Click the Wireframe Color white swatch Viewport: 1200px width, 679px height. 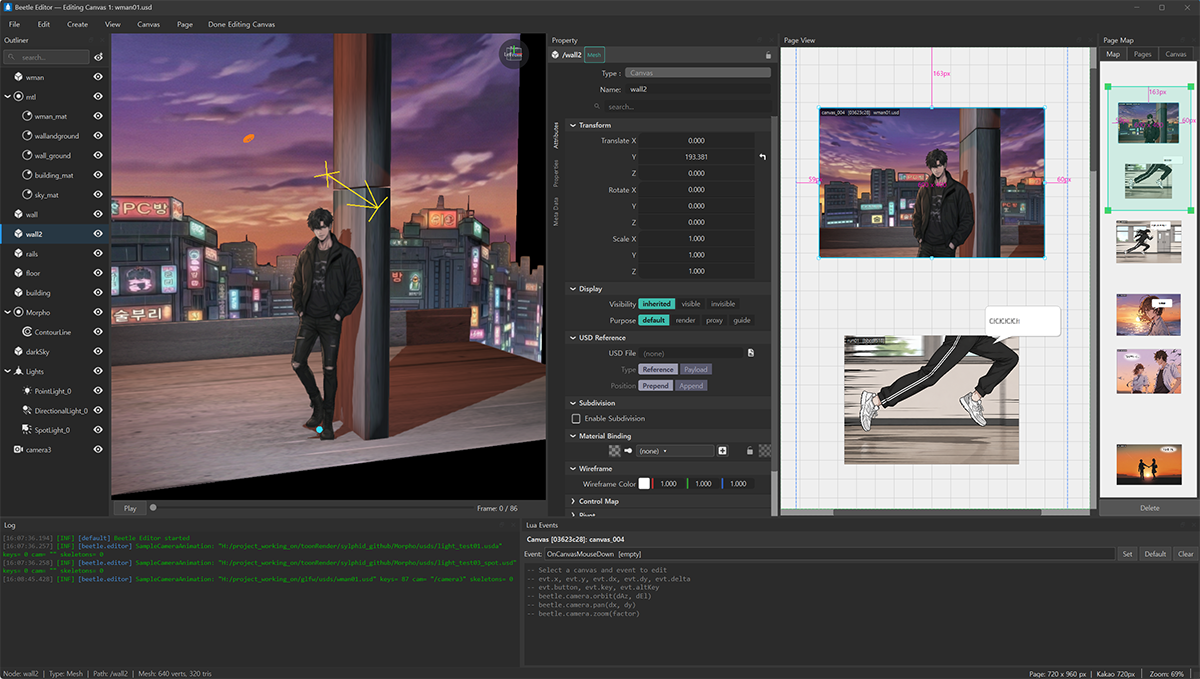[x=645, y=483]
